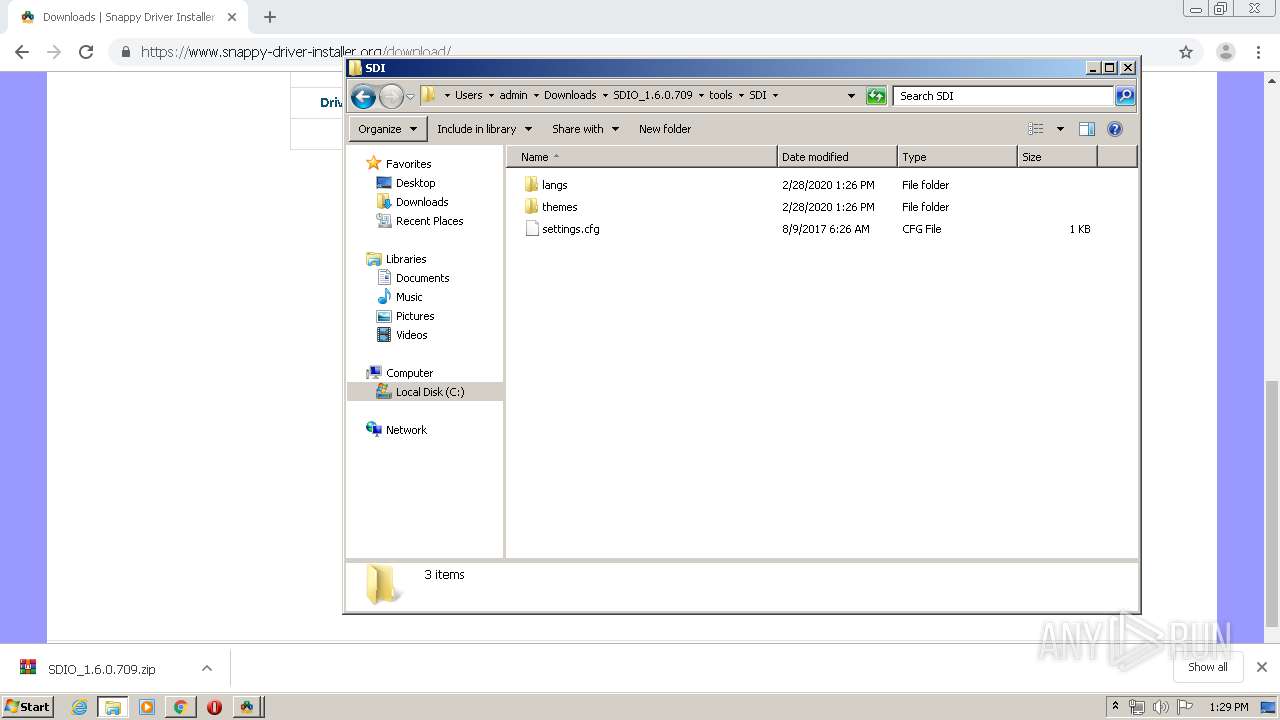Open the Windows Start menu
Viewport: 1280px width, 720px height.
27,706
